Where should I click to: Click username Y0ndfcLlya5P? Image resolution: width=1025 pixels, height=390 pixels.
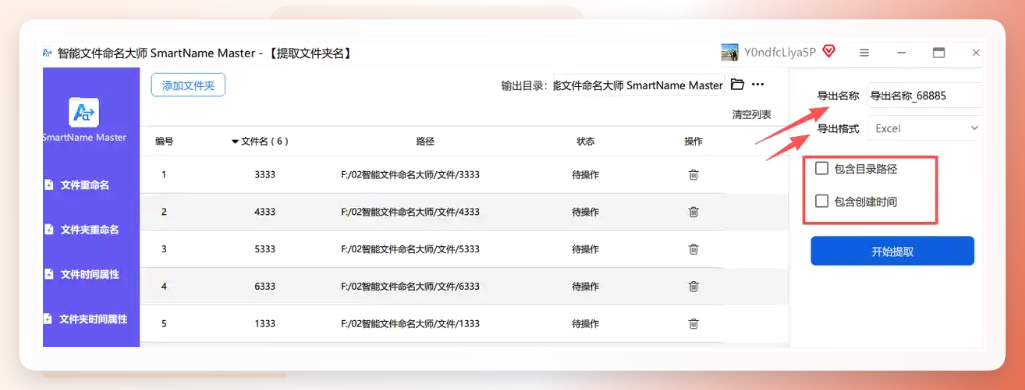(780, 52)
